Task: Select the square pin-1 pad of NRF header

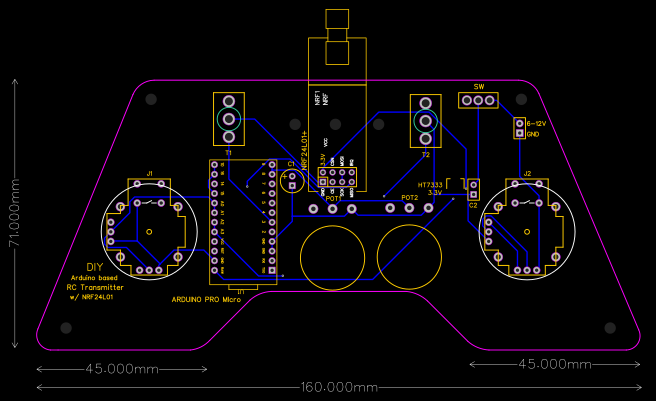Action: 323,182
